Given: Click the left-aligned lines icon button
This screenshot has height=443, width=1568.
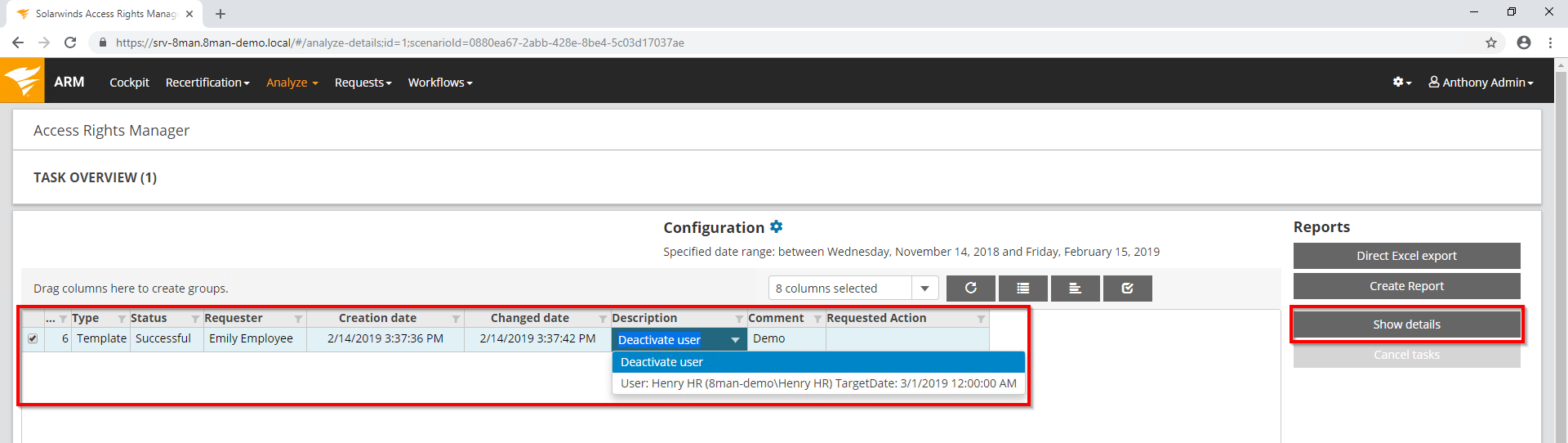Looking at the screenshot, I should click(x=1075, y=289).
